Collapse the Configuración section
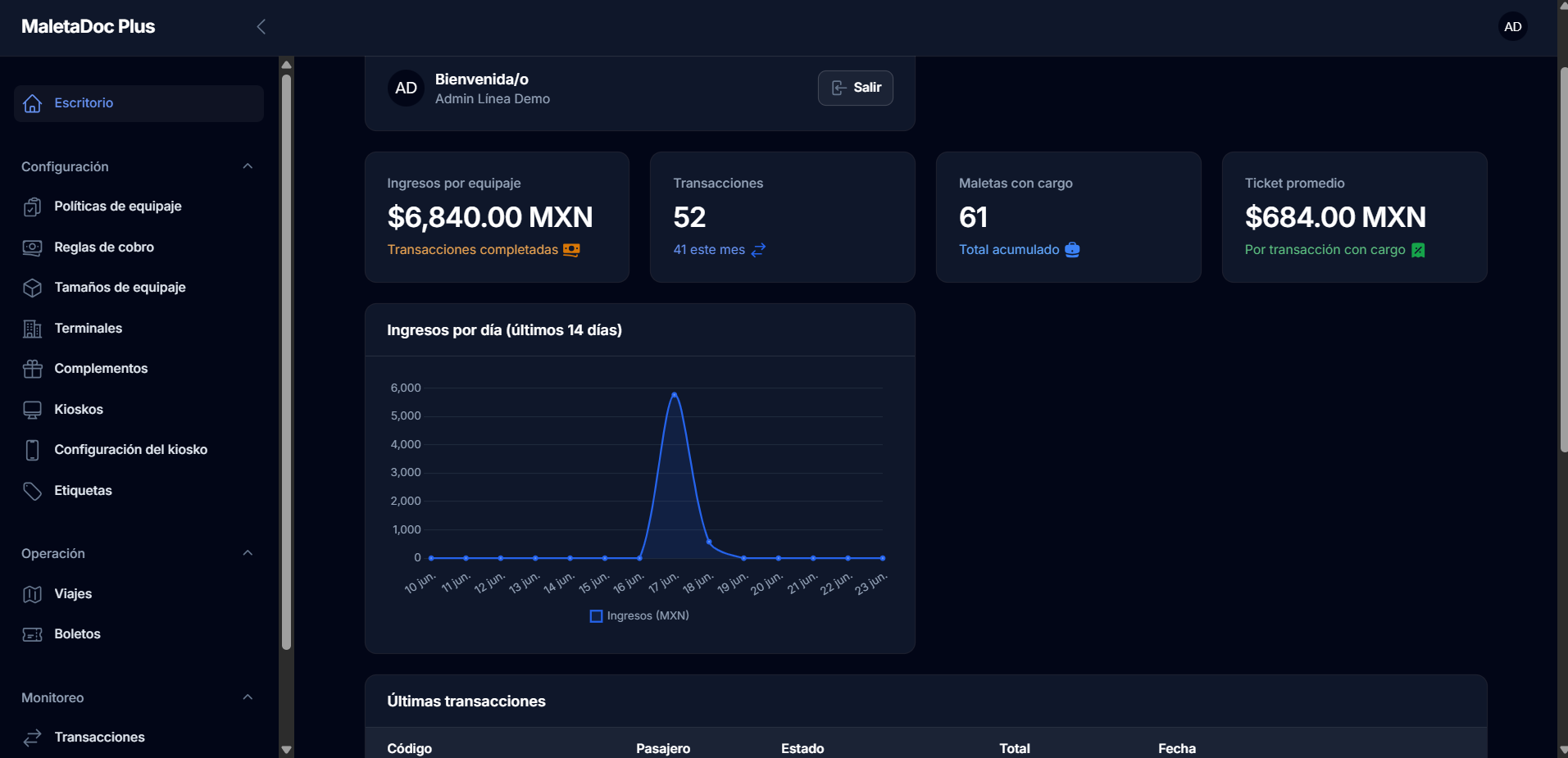The height and width of the screenshot is (758, 1568). (x=248, y=166)
